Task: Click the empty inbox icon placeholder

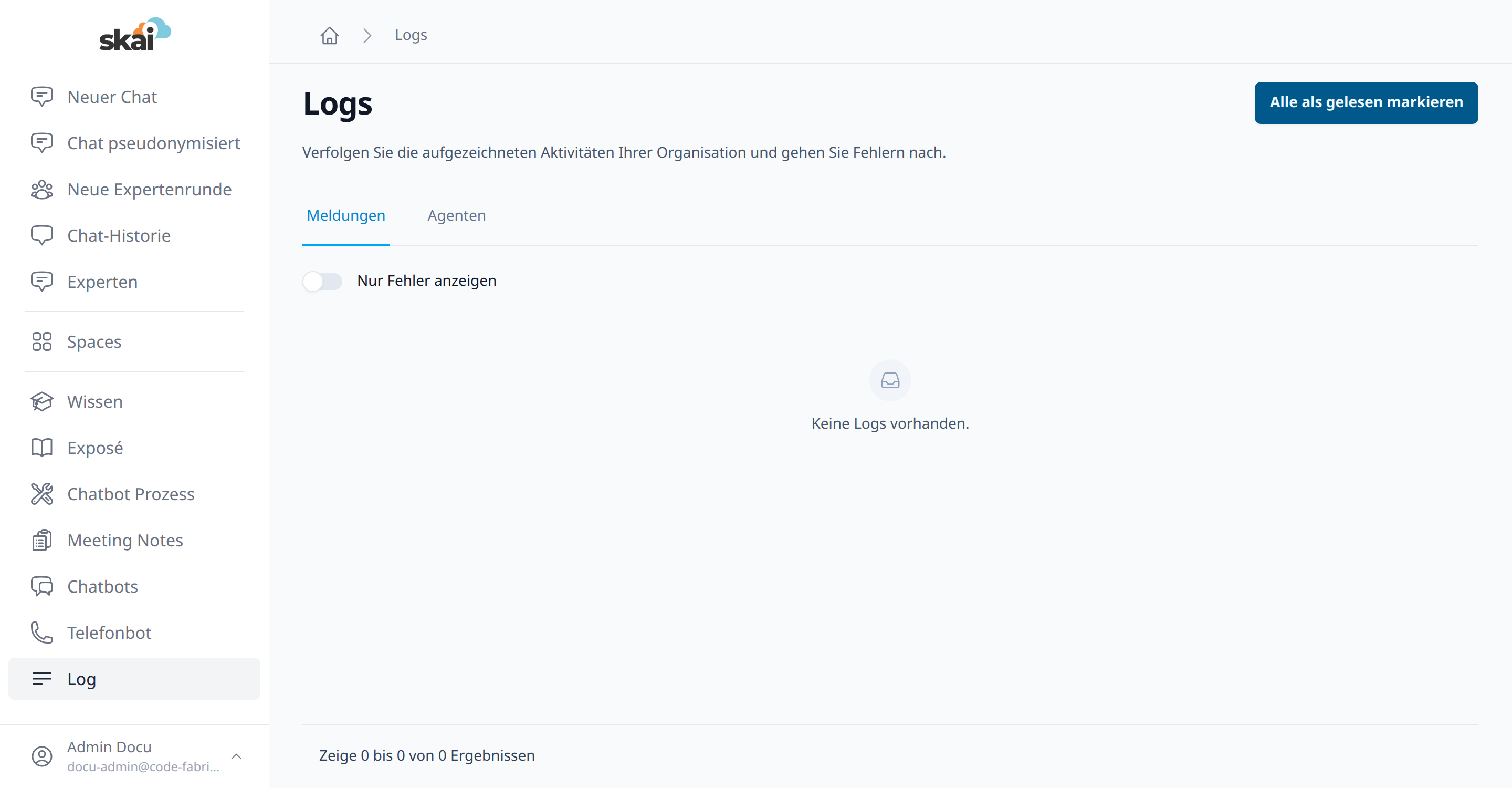Action: pos(890,380)
